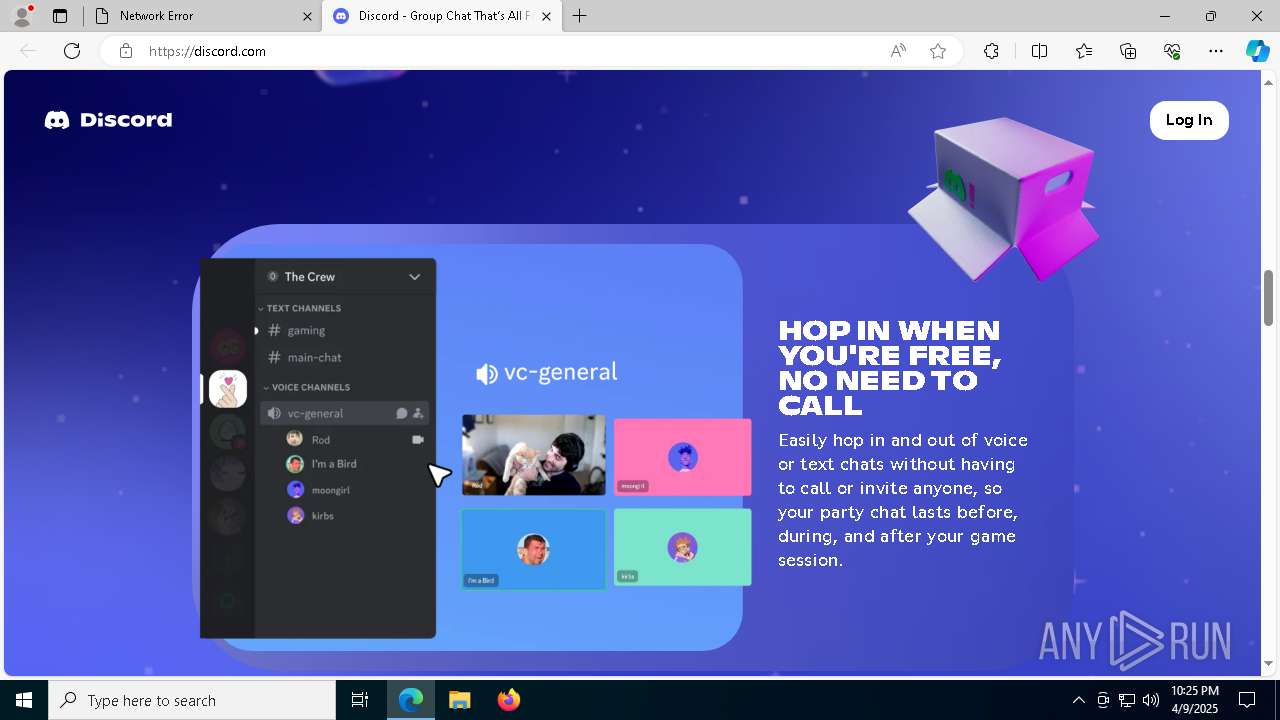Screen dimensions: 1280x720
Task: Collapse the TEXT CHANNELS category
Action: 300,308
